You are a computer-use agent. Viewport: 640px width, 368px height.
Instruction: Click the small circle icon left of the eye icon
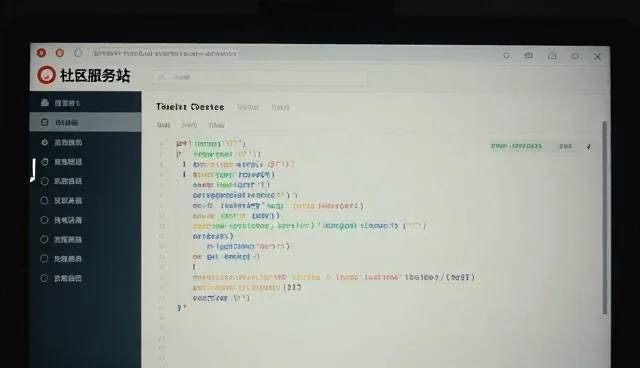pyautogui.click(x=506, y=55)
